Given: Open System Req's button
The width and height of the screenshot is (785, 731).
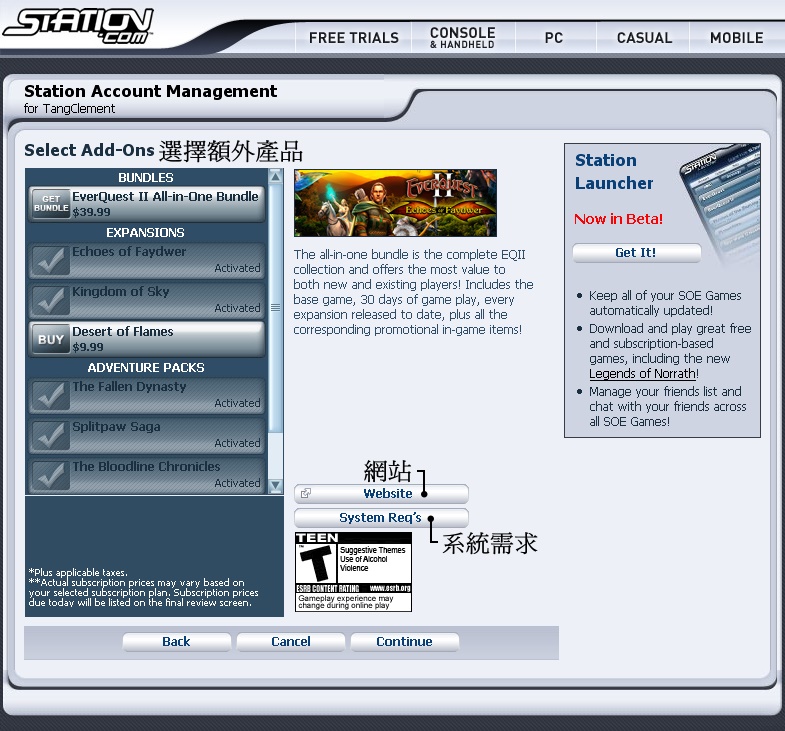Looking at the screenshot, I should pos(381,518).
